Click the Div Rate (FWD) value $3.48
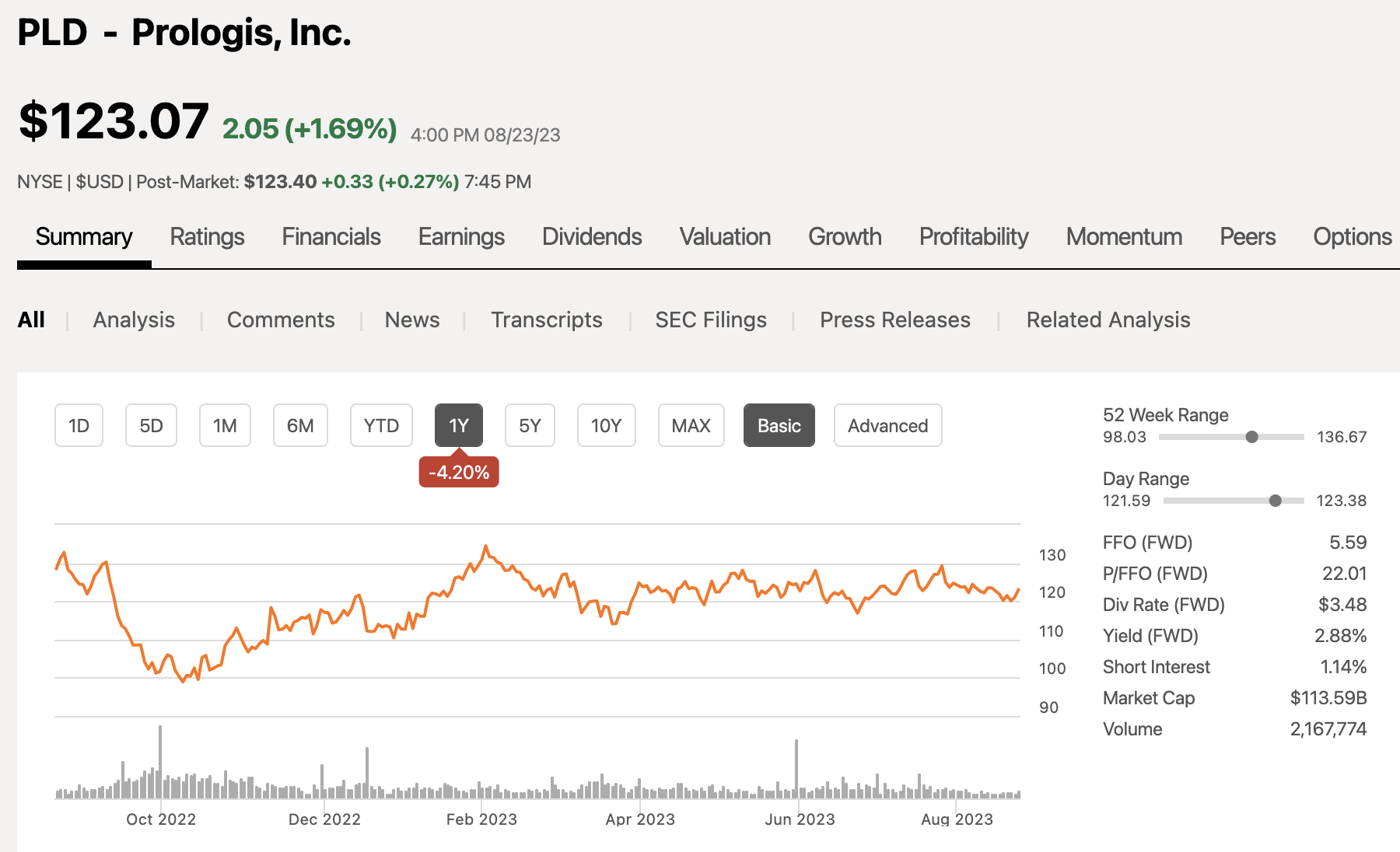Image resolution: width=1400 pixels, height=852 pixels. [x=1342, y=604]
